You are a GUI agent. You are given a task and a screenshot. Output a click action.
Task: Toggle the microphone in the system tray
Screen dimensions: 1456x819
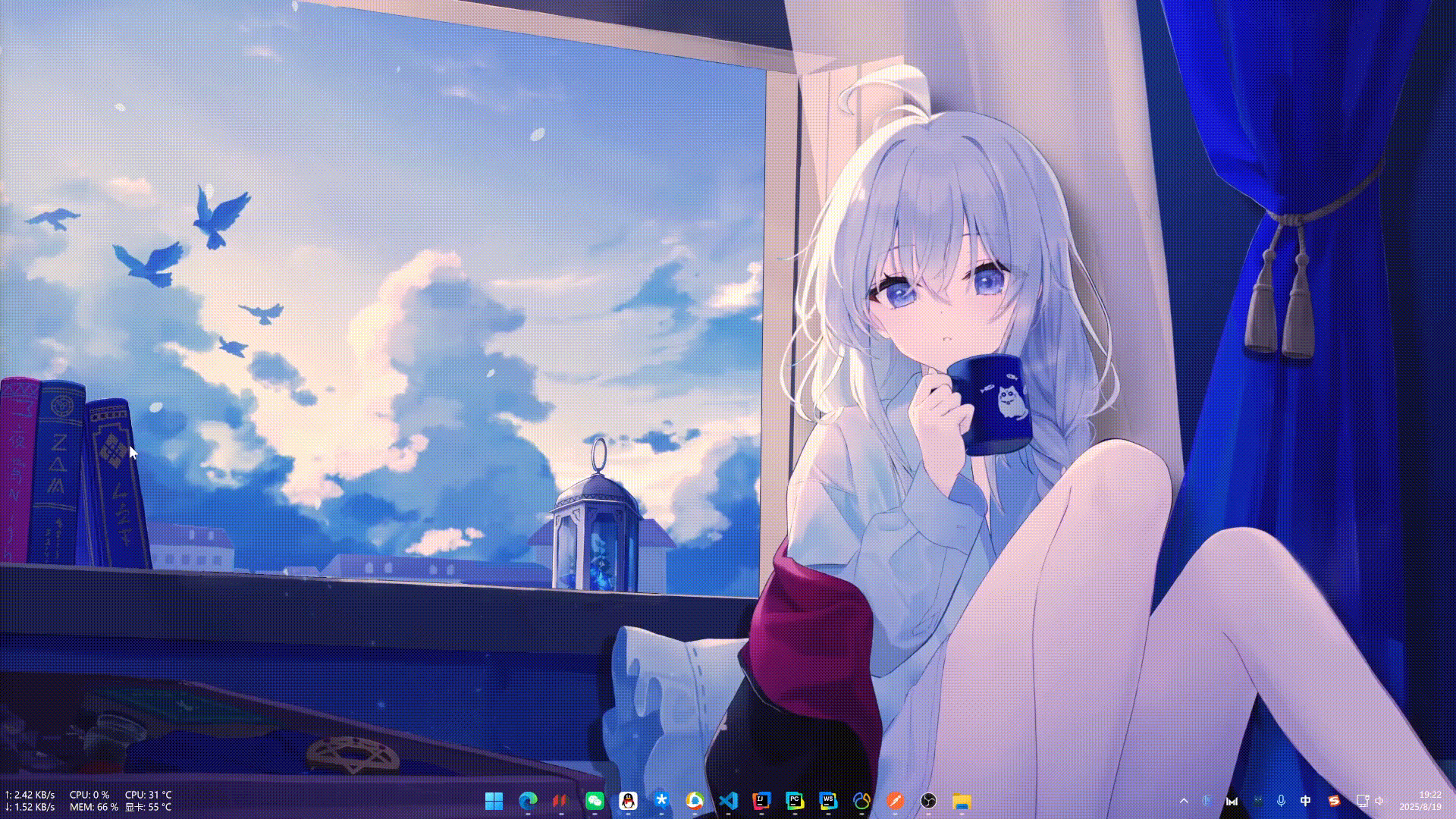click(1281, 801)
